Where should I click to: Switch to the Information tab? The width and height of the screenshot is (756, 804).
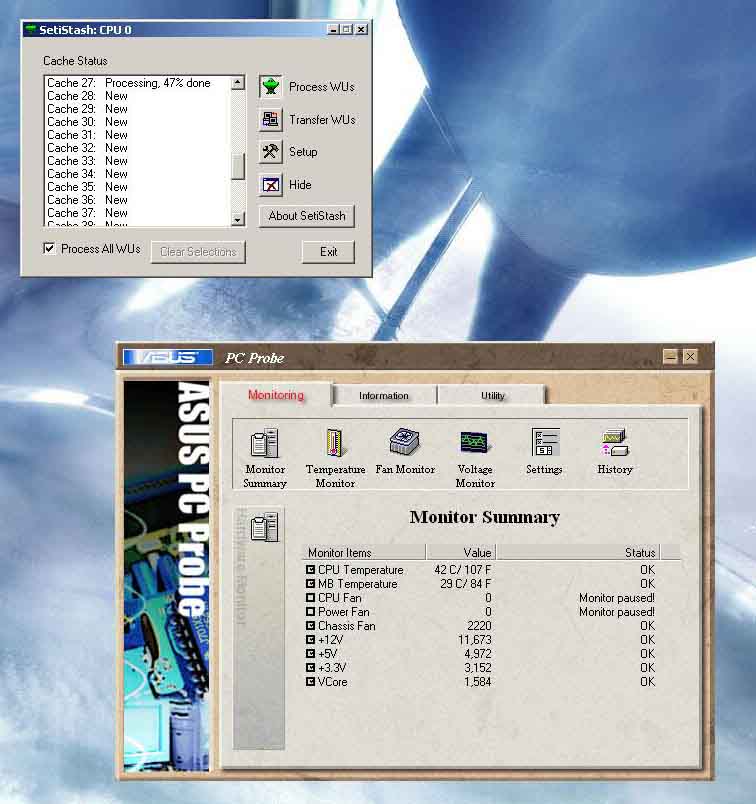[x=384, y=396]
